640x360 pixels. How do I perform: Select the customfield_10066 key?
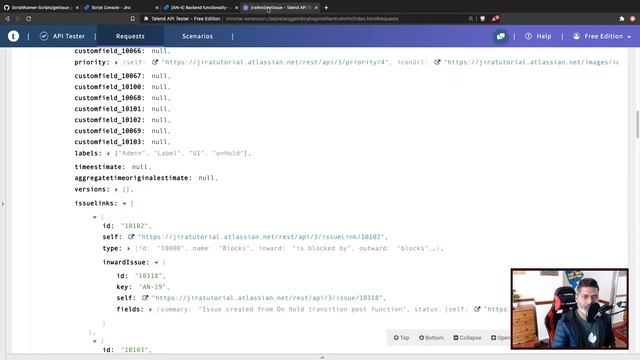point(110,51)
